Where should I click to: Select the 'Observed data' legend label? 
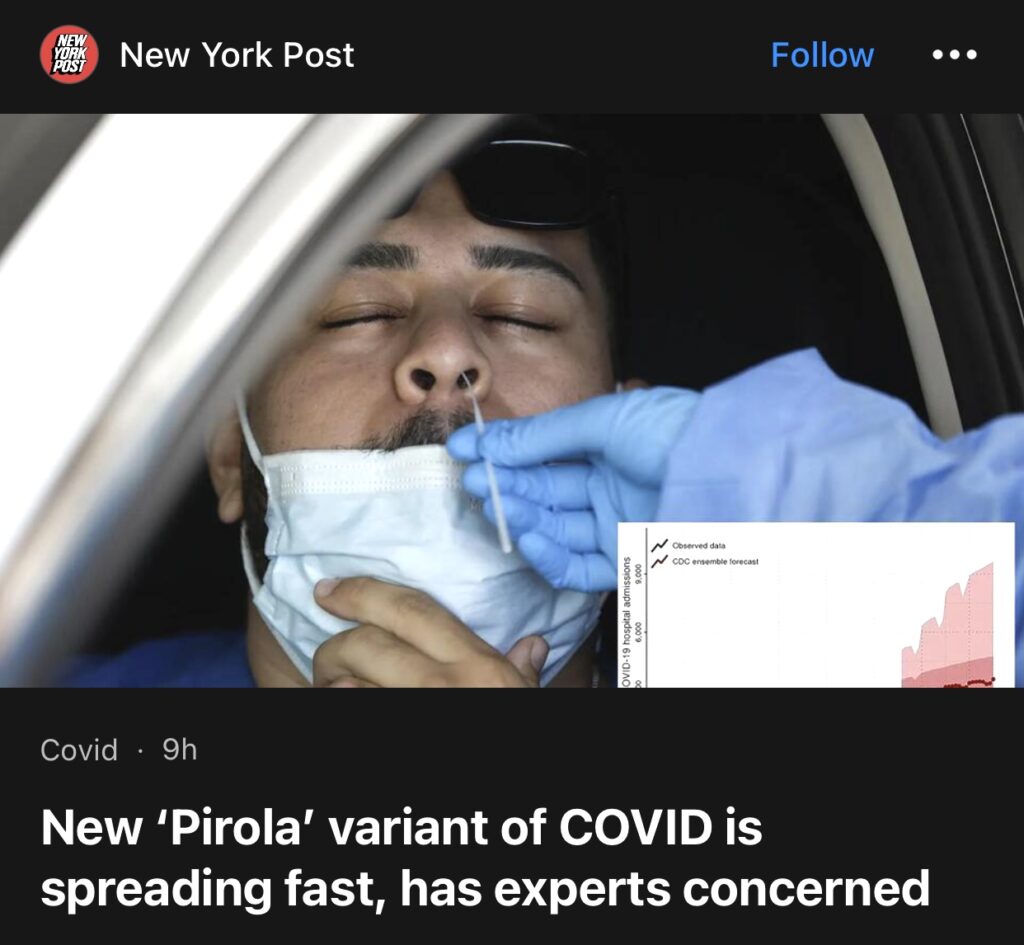[x=698, y=545]
